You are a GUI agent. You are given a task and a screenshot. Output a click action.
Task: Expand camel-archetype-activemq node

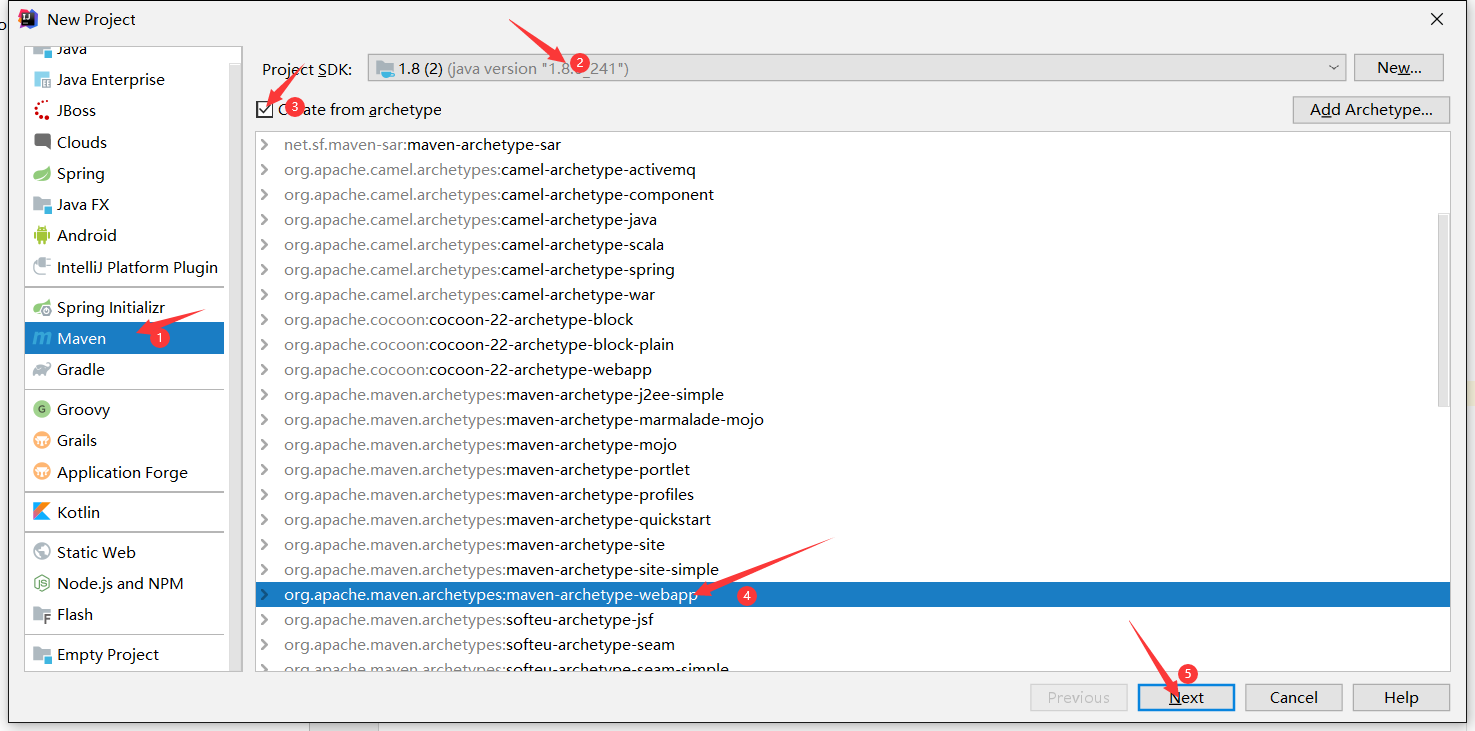tap(265, 170)
